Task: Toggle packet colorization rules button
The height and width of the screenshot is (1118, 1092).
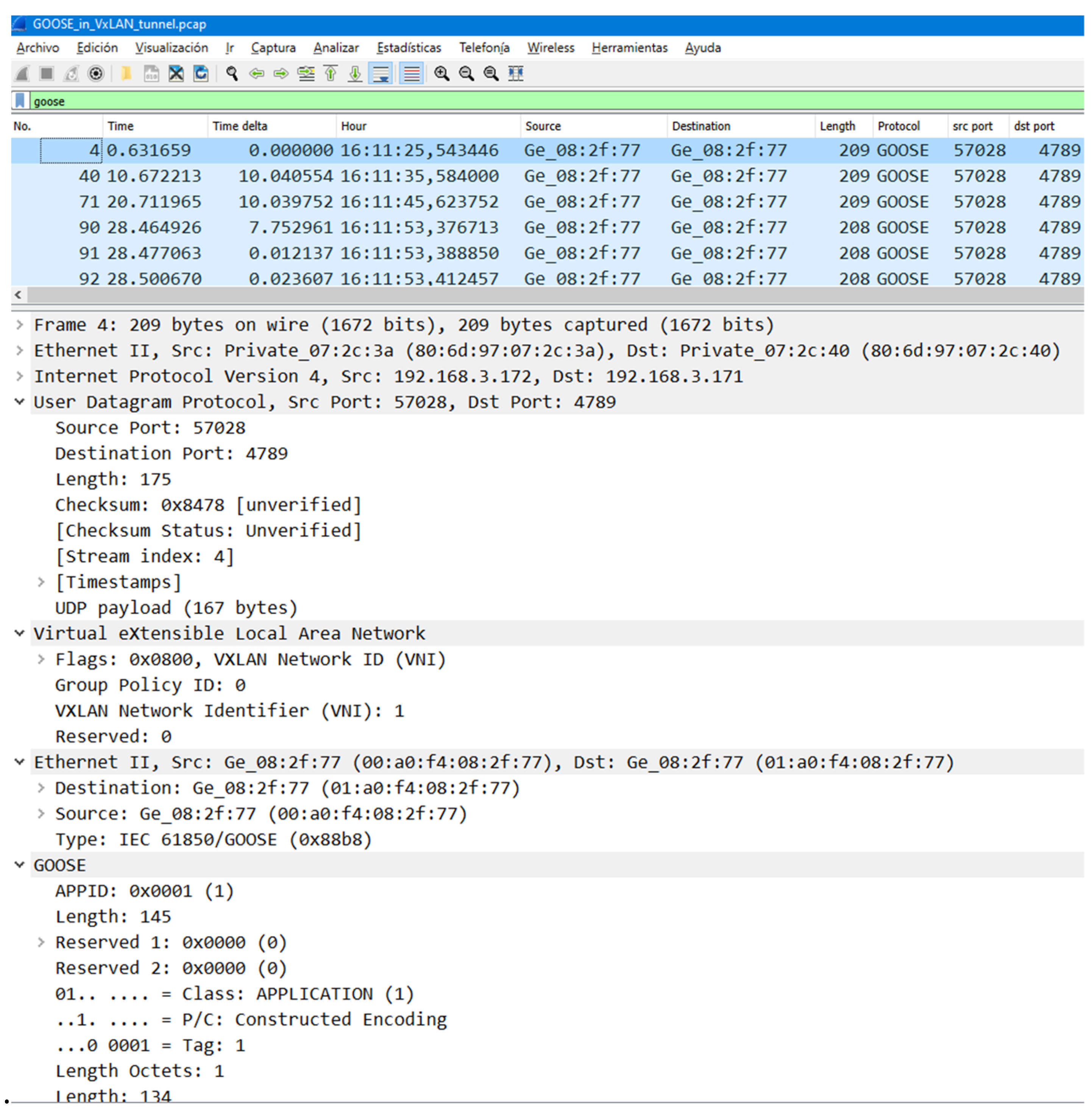Action: click(412, 73)
